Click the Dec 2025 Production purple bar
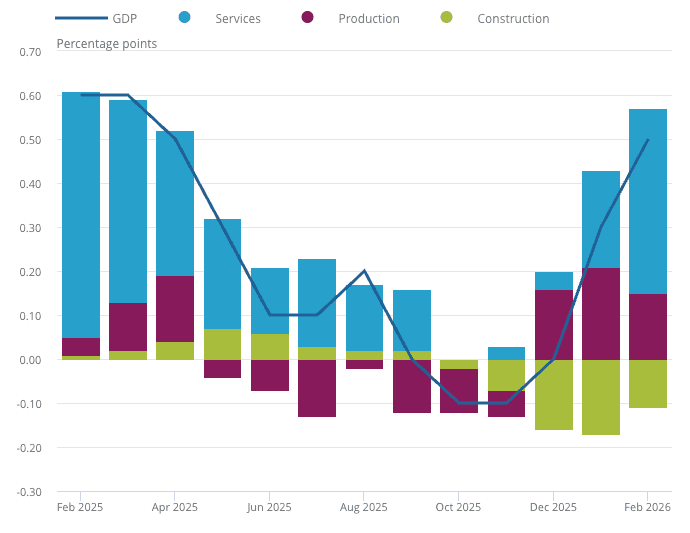The image size is (690, 533). point(553,325)
